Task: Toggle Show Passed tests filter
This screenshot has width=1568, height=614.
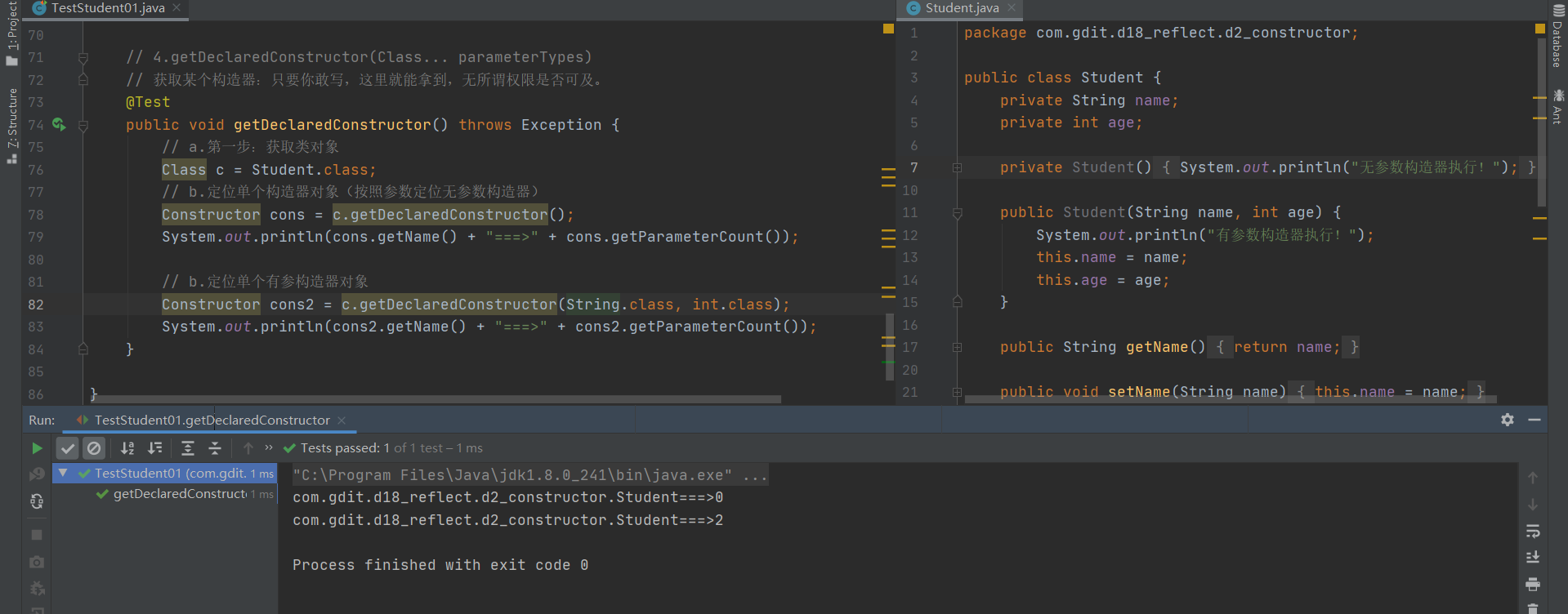Action: point(68,448)
